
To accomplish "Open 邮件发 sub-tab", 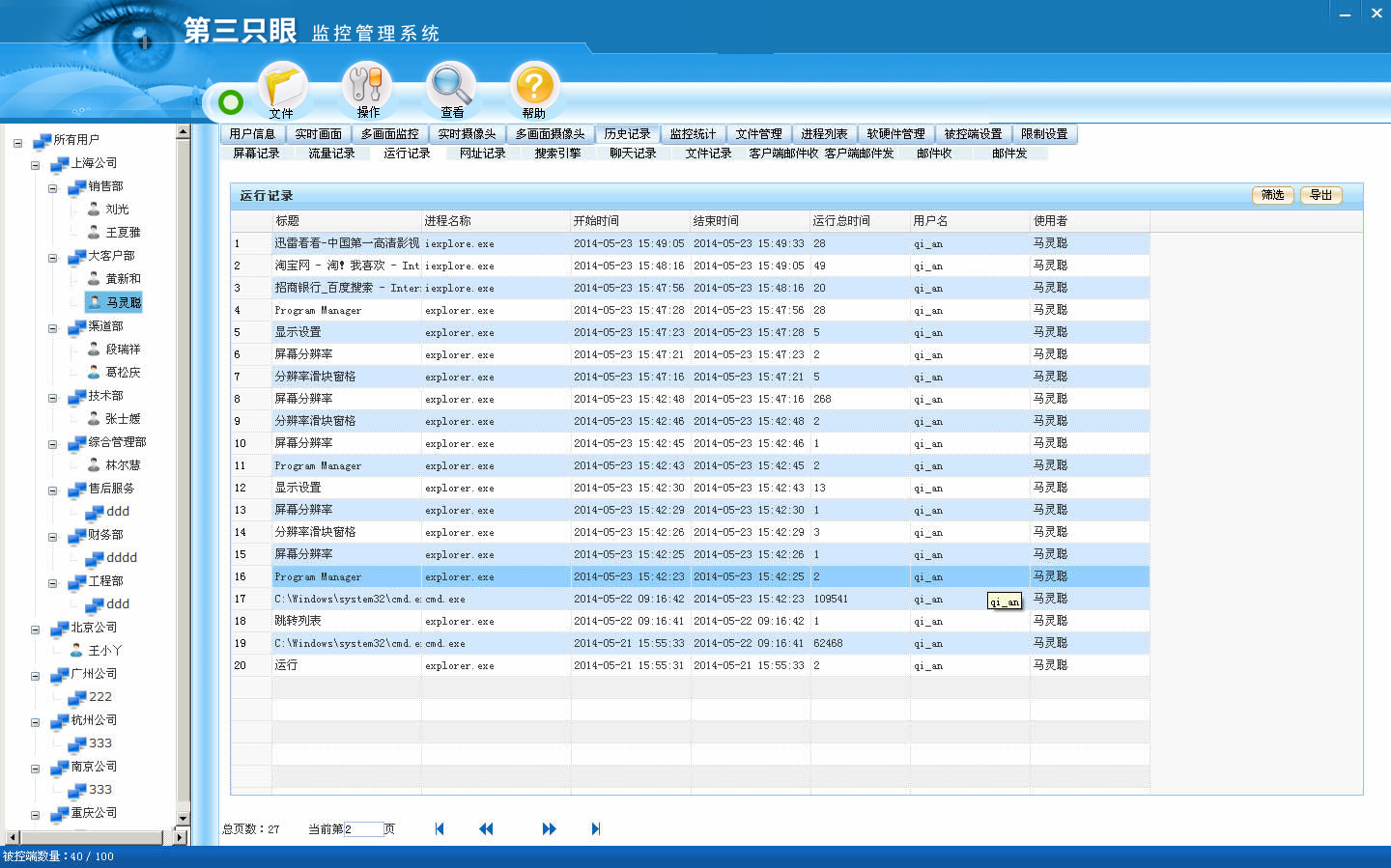I will click(x=1009, y=154).
